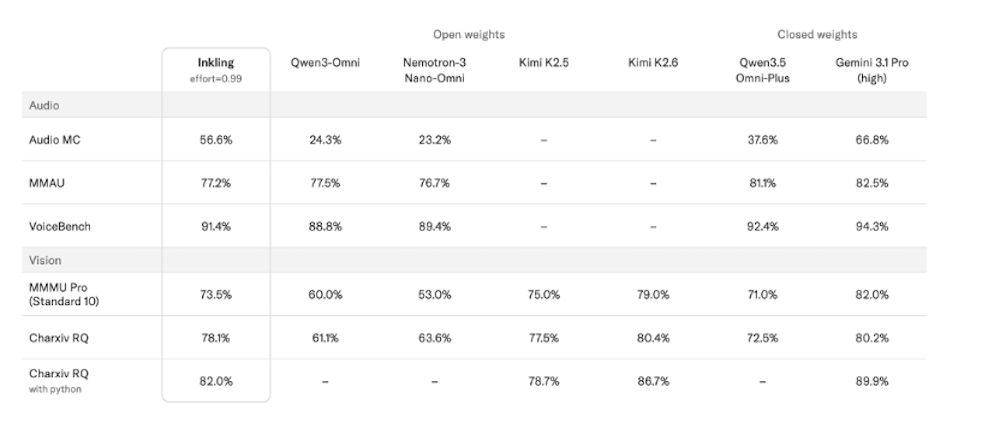Click the 'with python' Charxiv RQ label
The width and height of the screenshot is (1000, 428).
pyautogui.click(x=55, y=389)
